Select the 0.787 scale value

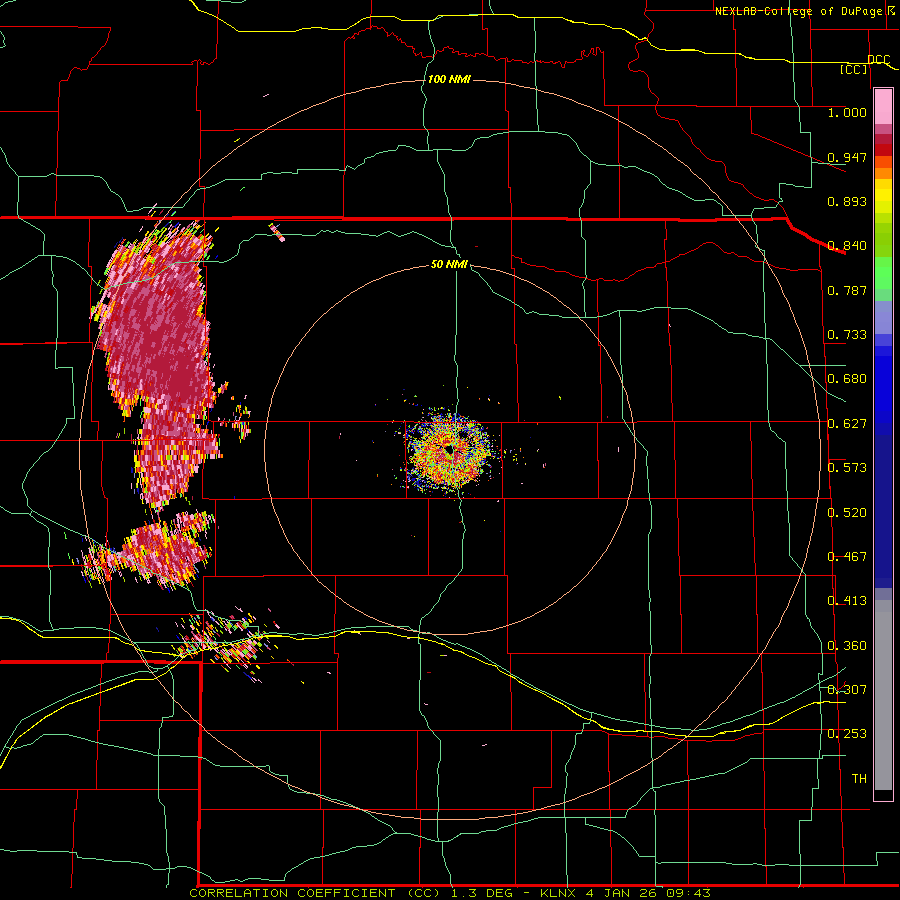pyautogui.click(x=847, y=290)
